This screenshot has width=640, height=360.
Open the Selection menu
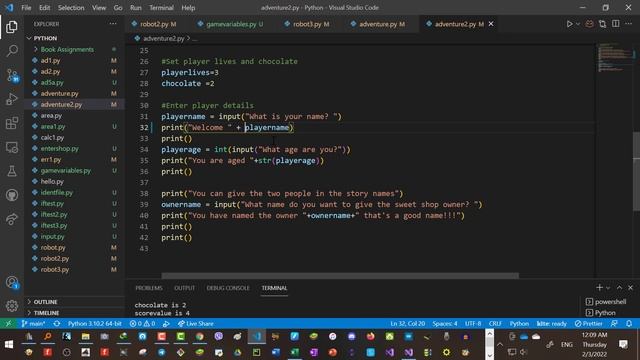pyautogui.click(x=71, y=8)
